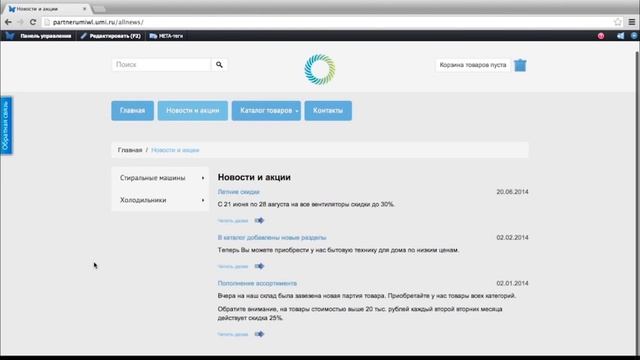The image size is (640, 360).
Task: Bookmark page with the star icon
Action: click(618, 22)
